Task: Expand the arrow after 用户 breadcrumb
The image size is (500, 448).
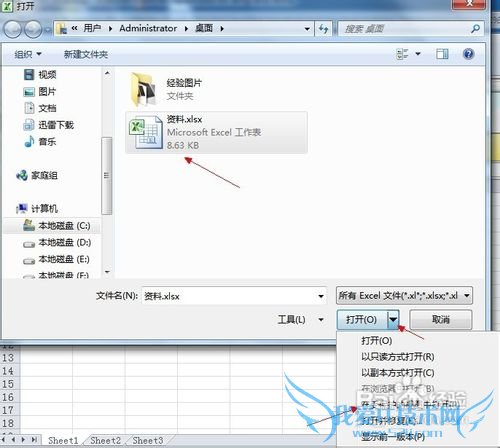Action: point(110,29)
